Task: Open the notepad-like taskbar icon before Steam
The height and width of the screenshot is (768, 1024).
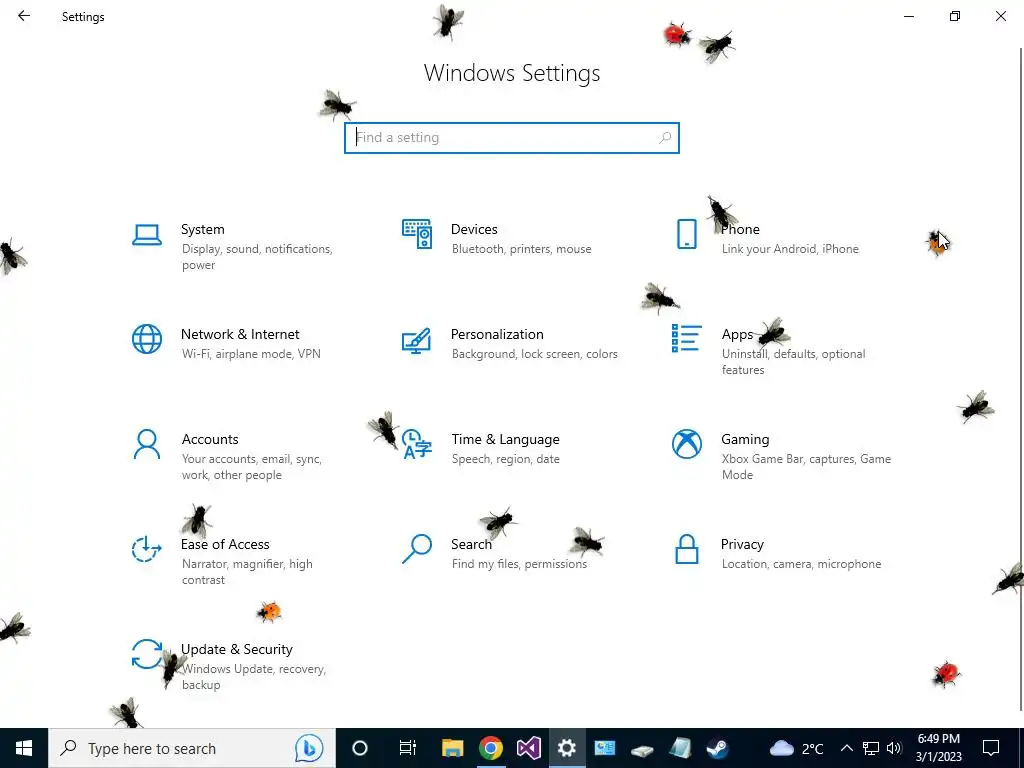Action: [x=680, y=748]
